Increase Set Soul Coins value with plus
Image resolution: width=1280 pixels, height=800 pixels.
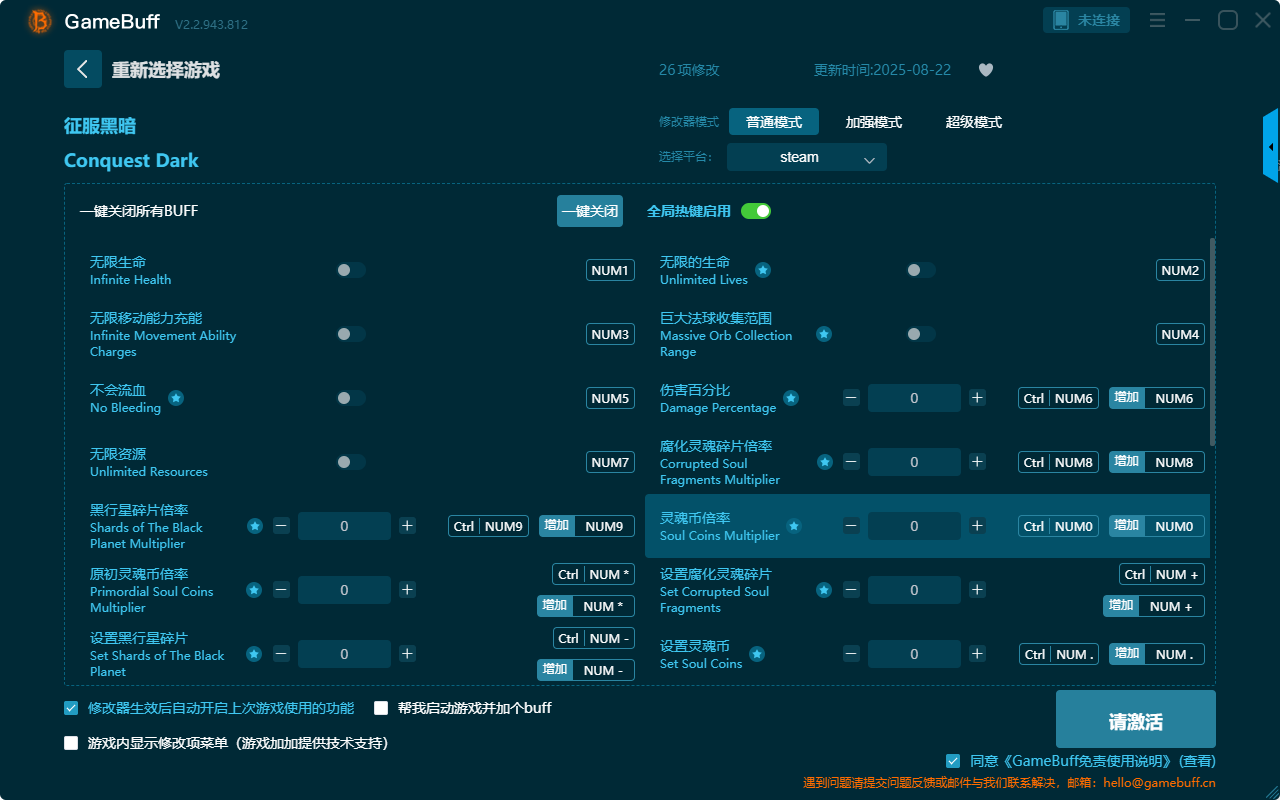tap(977, 654)
